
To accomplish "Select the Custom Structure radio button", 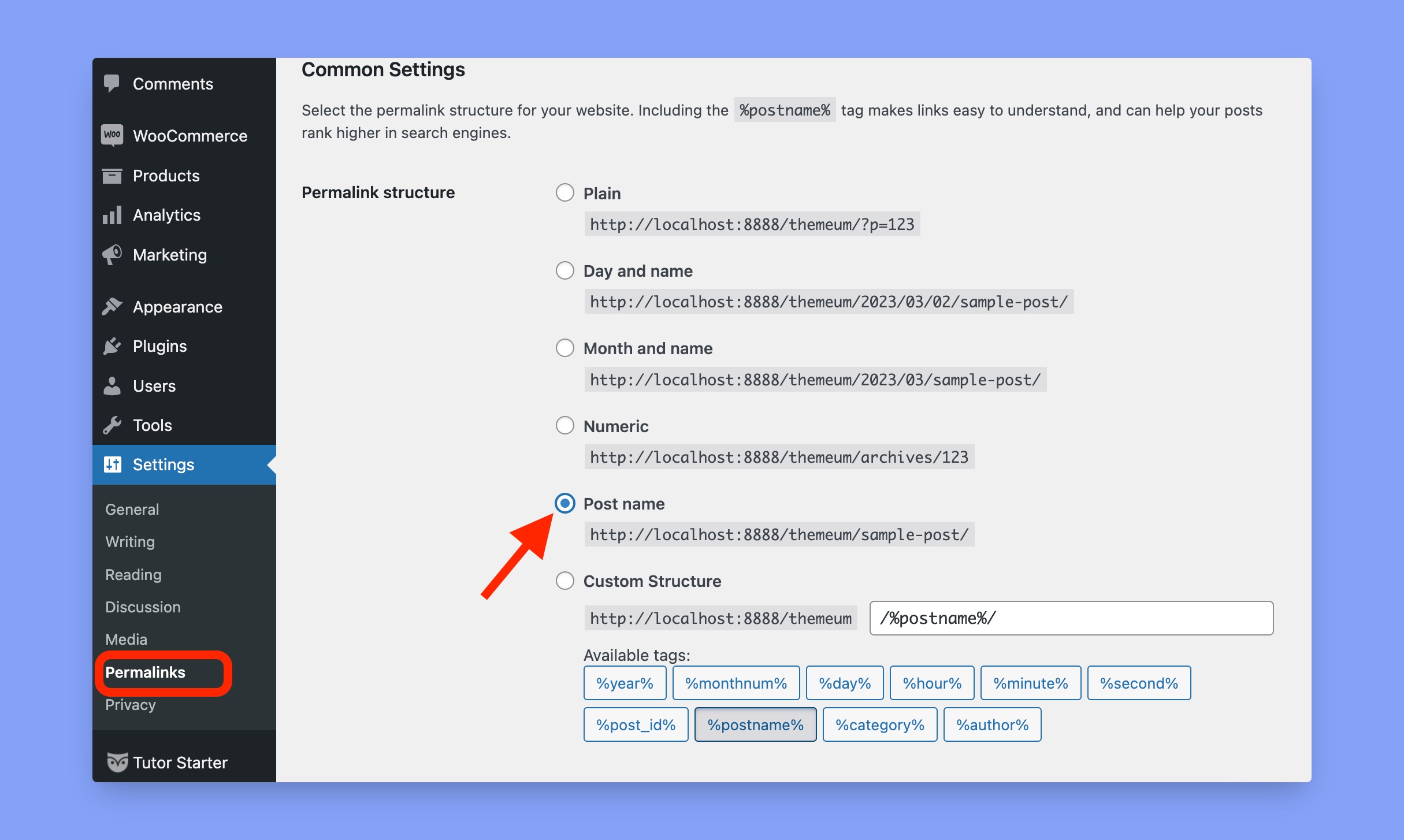I will [564, 581].
